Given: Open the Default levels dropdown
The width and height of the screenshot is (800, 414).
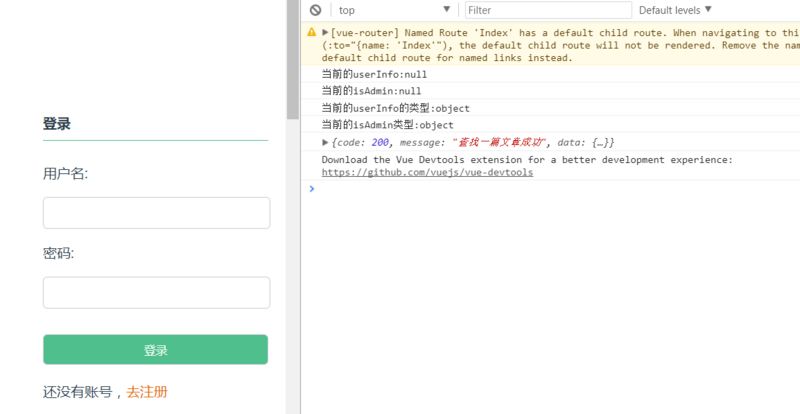Looking at the screenshot, I should tap(675, 10).
